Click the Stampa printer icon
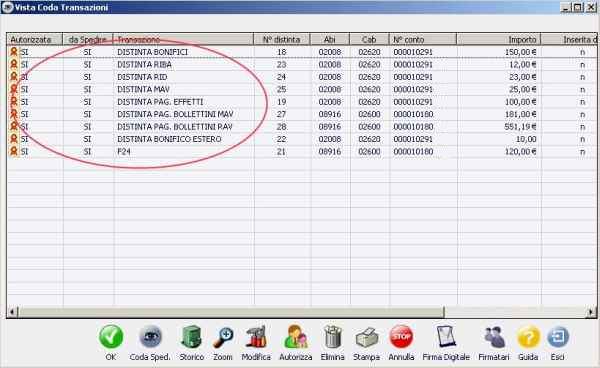The width and height of the screenshot is (600, 368). click(367, 337)
